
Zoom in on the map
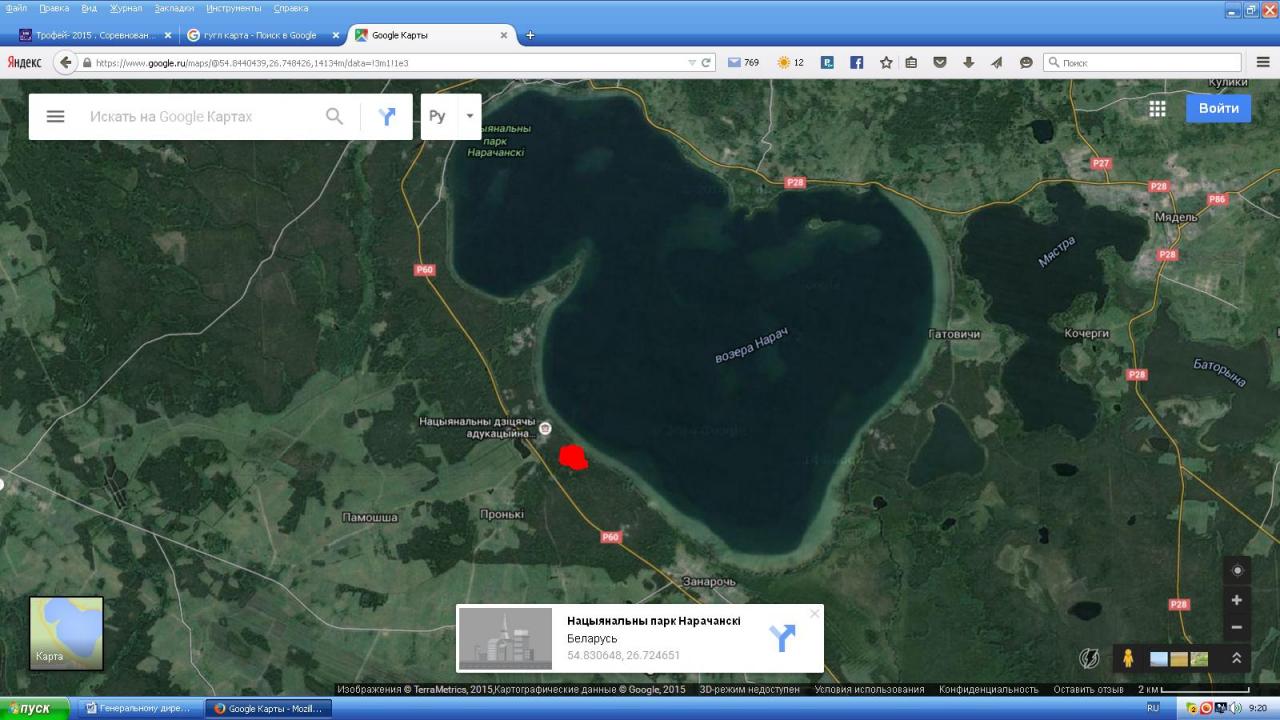pos(1237,600)
